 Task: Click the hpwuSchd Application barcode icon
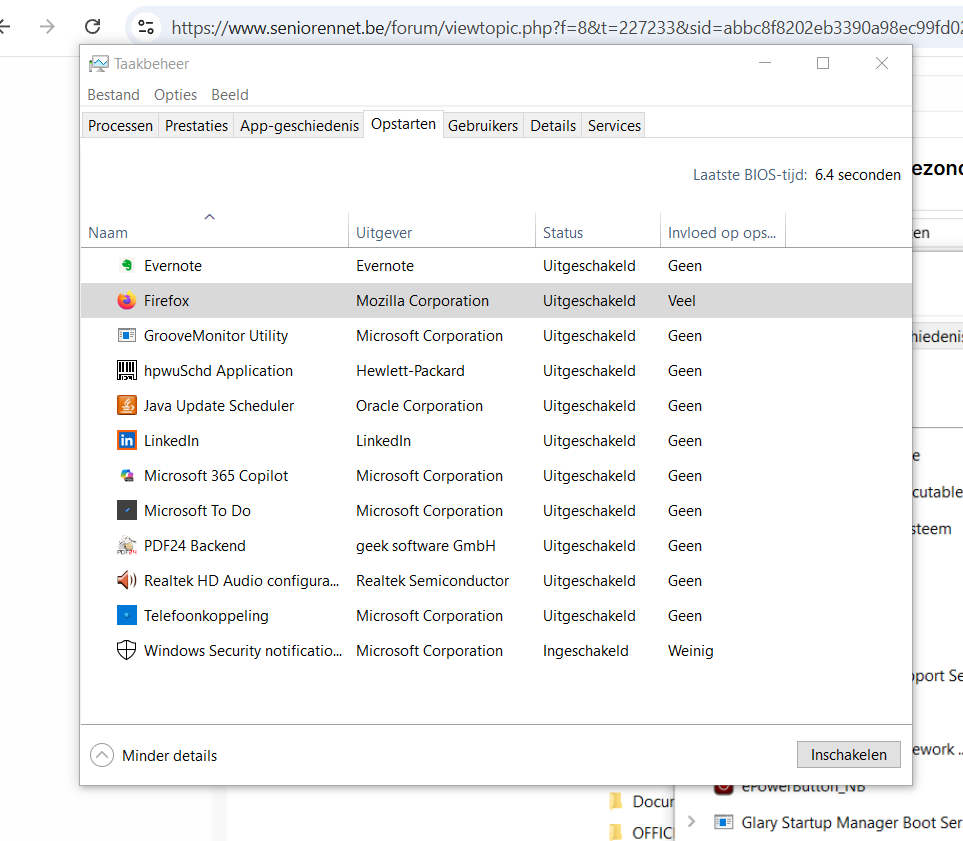[126, 371]
